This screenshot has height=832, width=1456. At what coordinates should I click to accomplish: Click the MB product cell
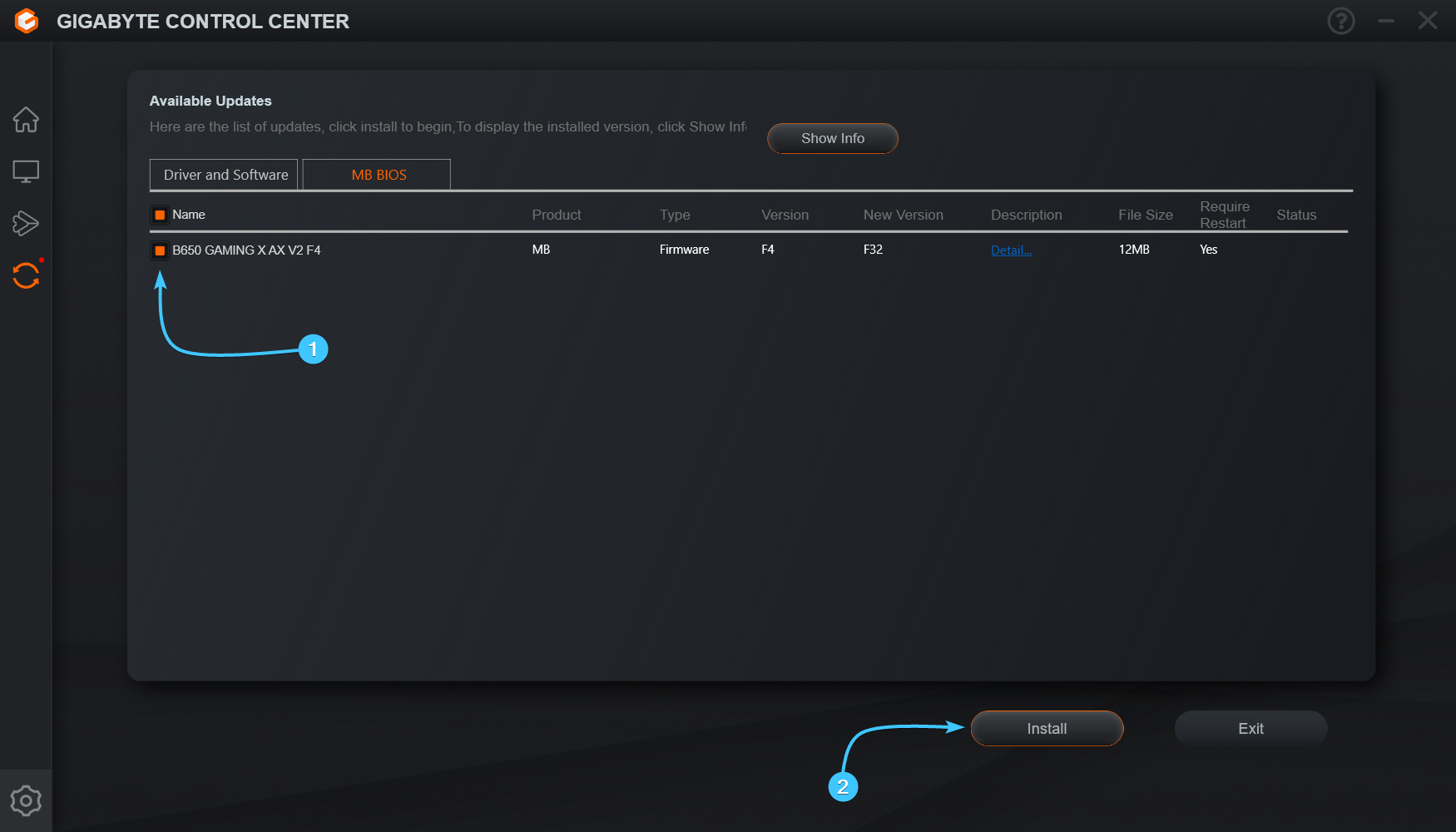click(x=541, y=250)
